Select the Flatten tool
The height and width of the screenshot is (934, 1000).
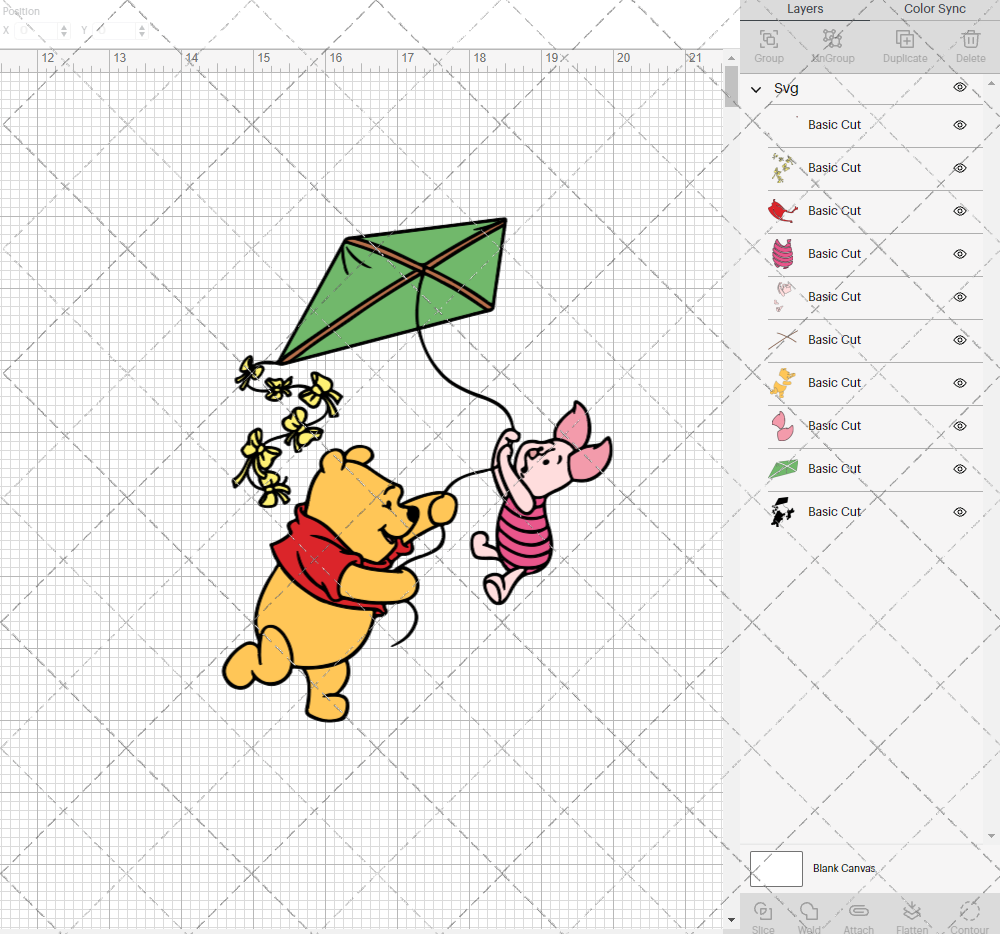(x=911, y=911)
